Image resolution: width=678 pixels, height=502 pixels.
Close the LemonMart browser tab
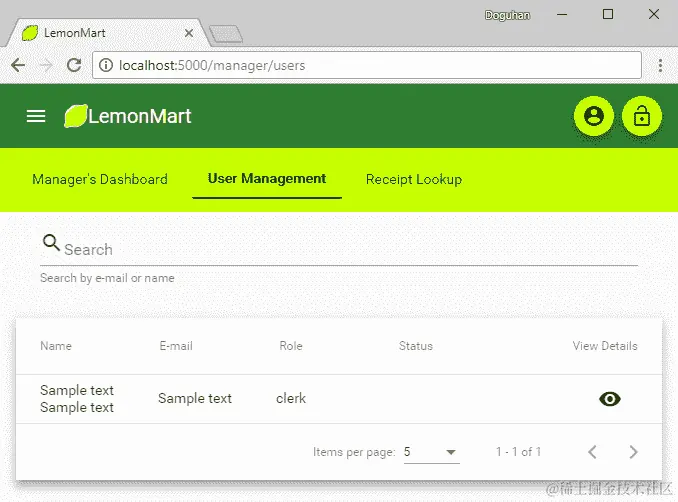pyautogui.click(x=189, y=33)
